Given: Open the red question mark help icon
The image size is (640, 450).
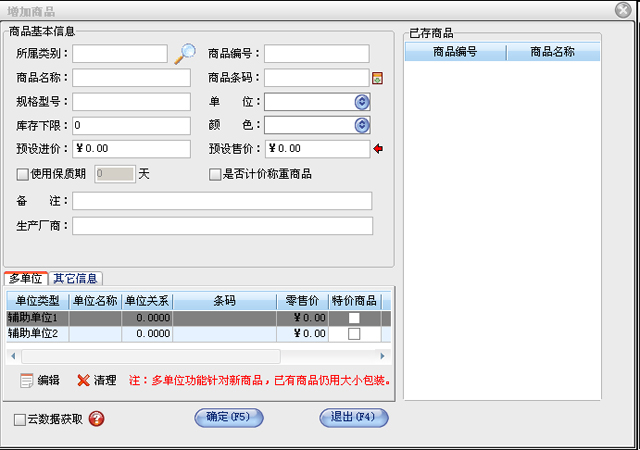Looking at the screenshot, I should 96,419.
